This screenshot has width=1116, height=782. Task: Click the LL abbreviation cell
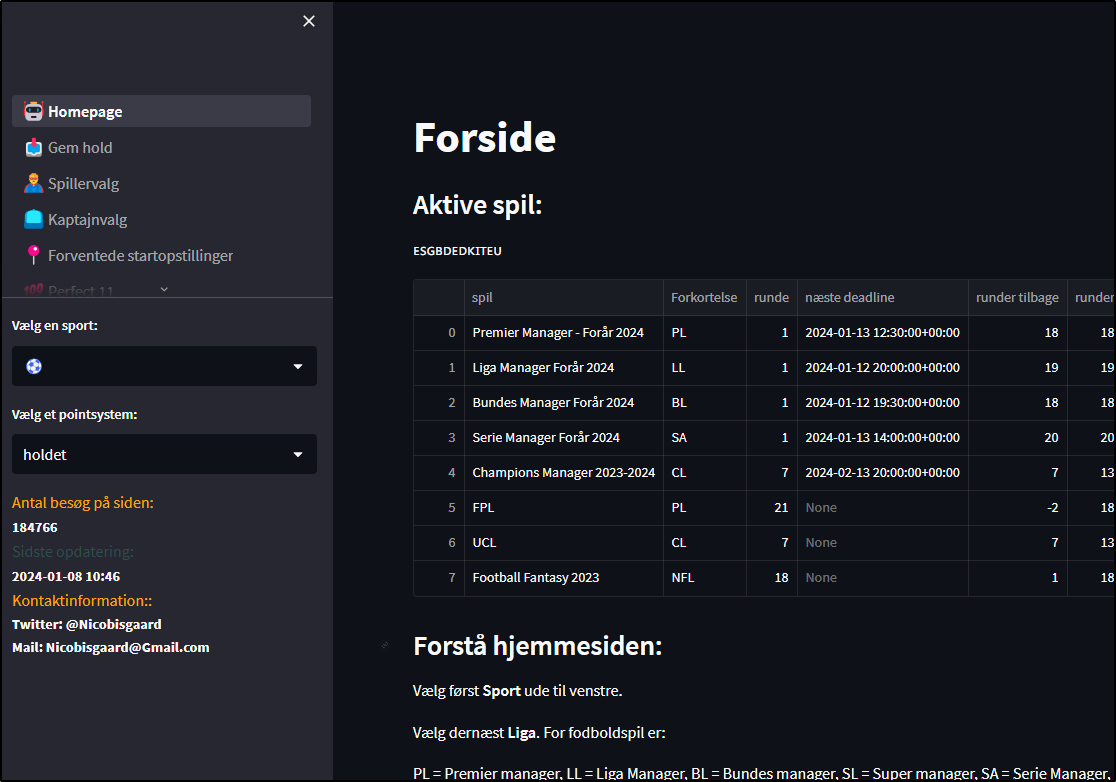pyautogui.click(x=705, y=368)
